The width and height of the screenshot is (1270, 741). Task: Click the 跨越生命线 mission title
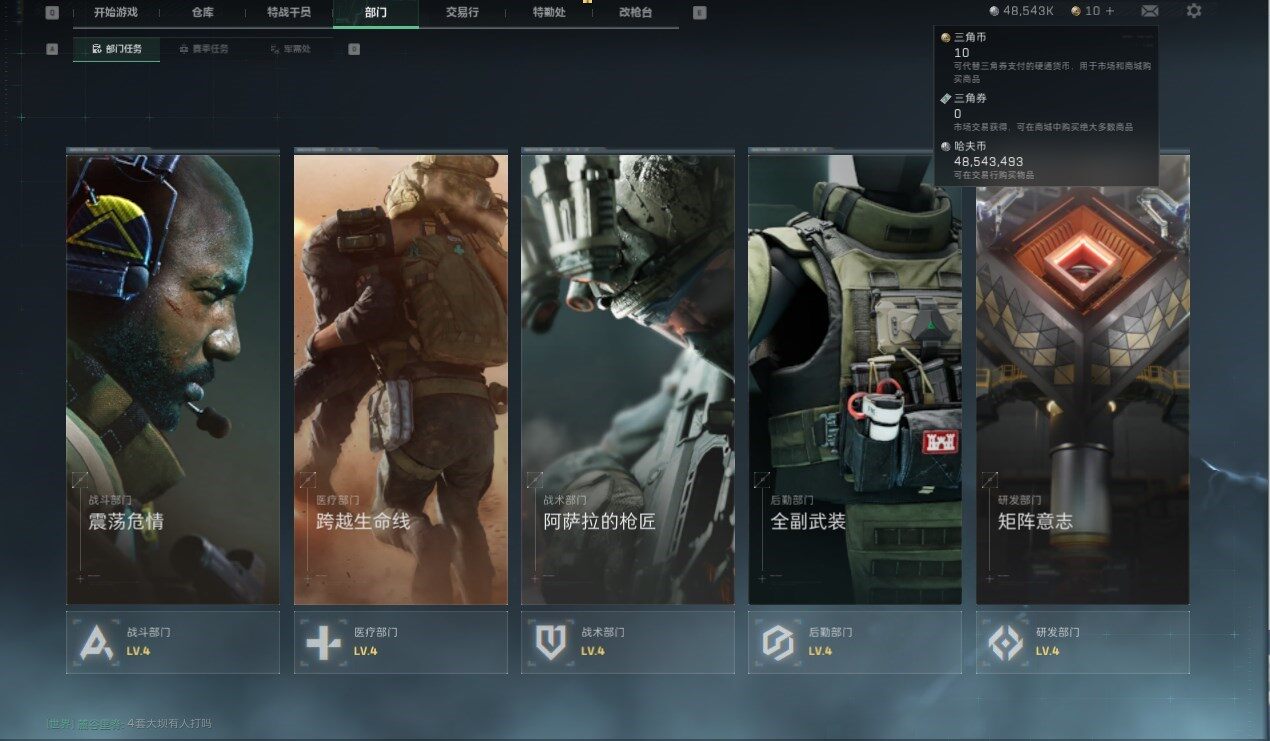[363, 521]
